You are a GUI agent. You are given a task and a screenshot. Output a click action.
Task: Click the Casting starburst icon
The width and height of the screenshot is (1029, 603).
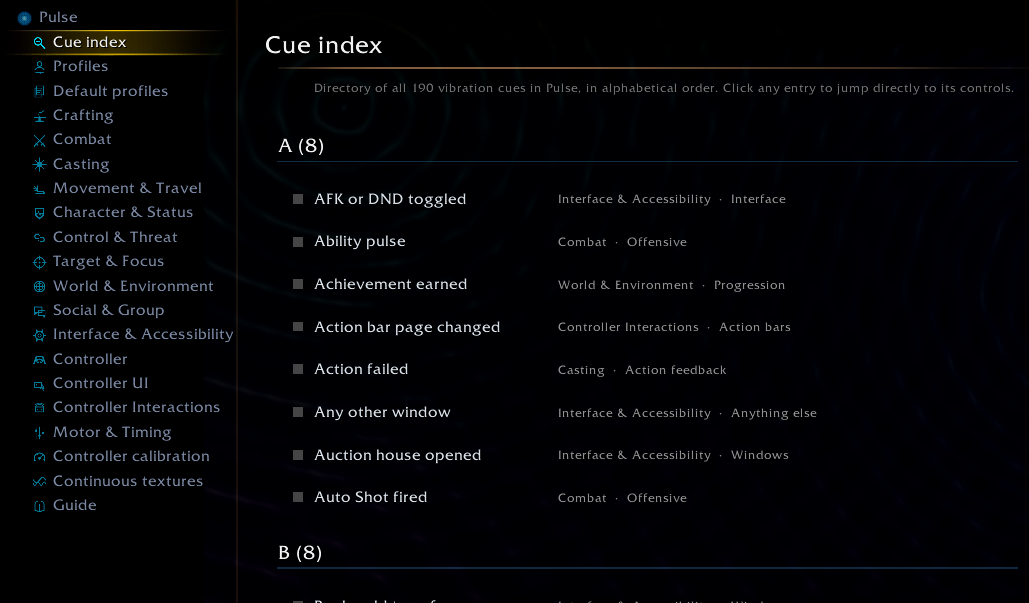pos(39,165)
